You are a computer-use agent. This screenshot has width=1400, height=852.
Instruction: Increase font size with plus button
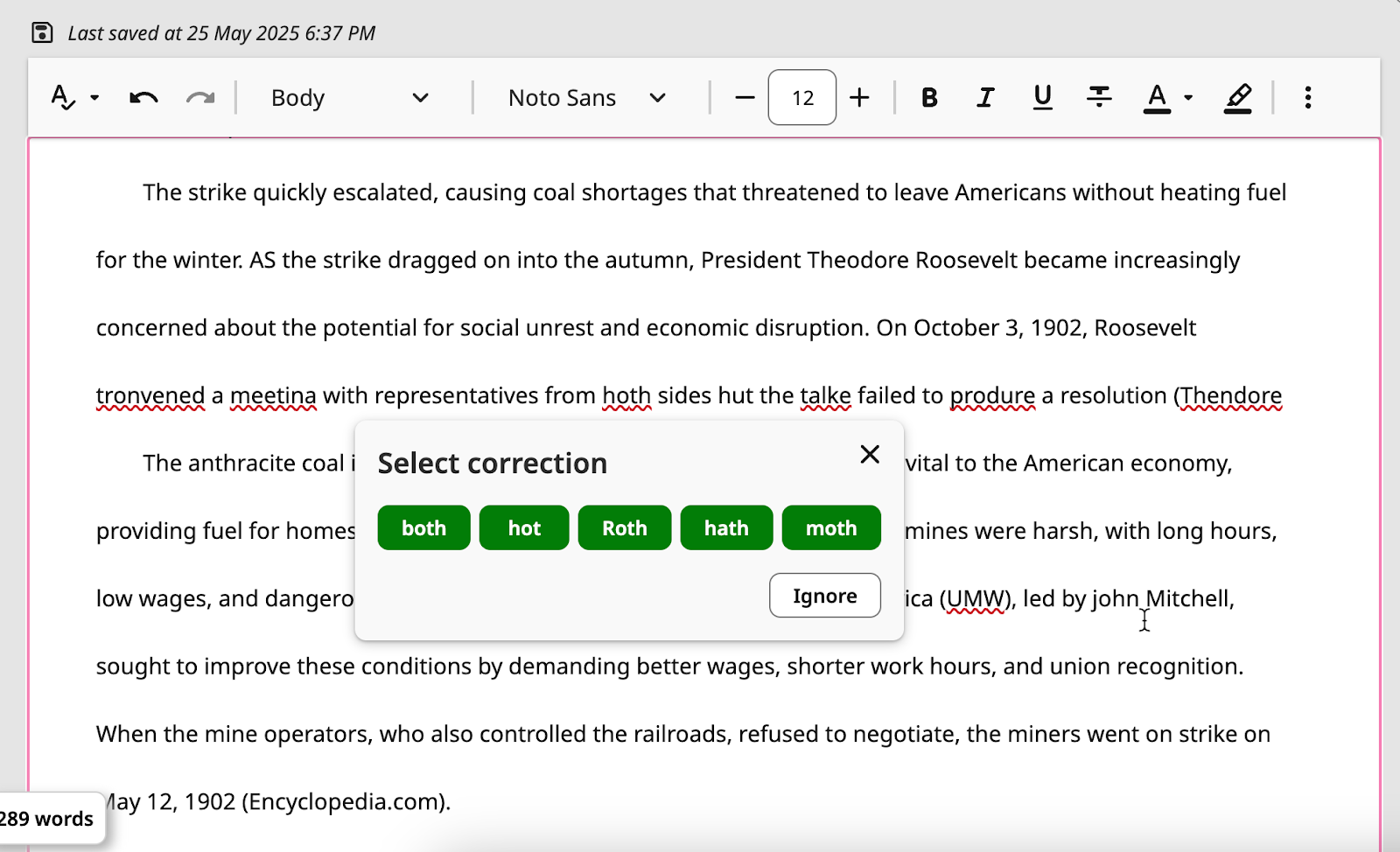click(x=859, y=97)
